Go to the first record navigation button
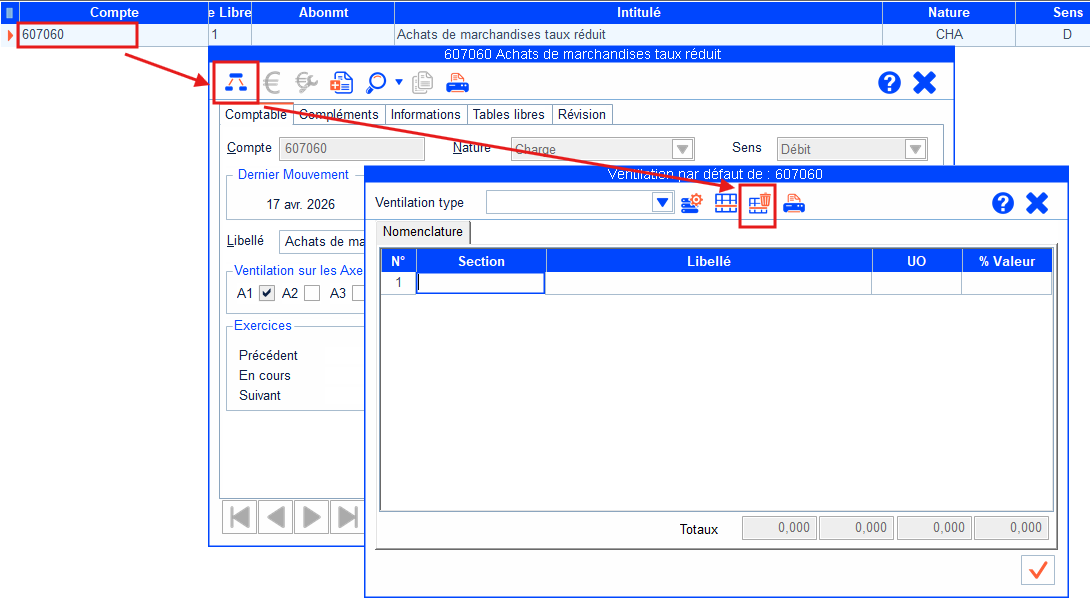 click(x=240, y=517)
